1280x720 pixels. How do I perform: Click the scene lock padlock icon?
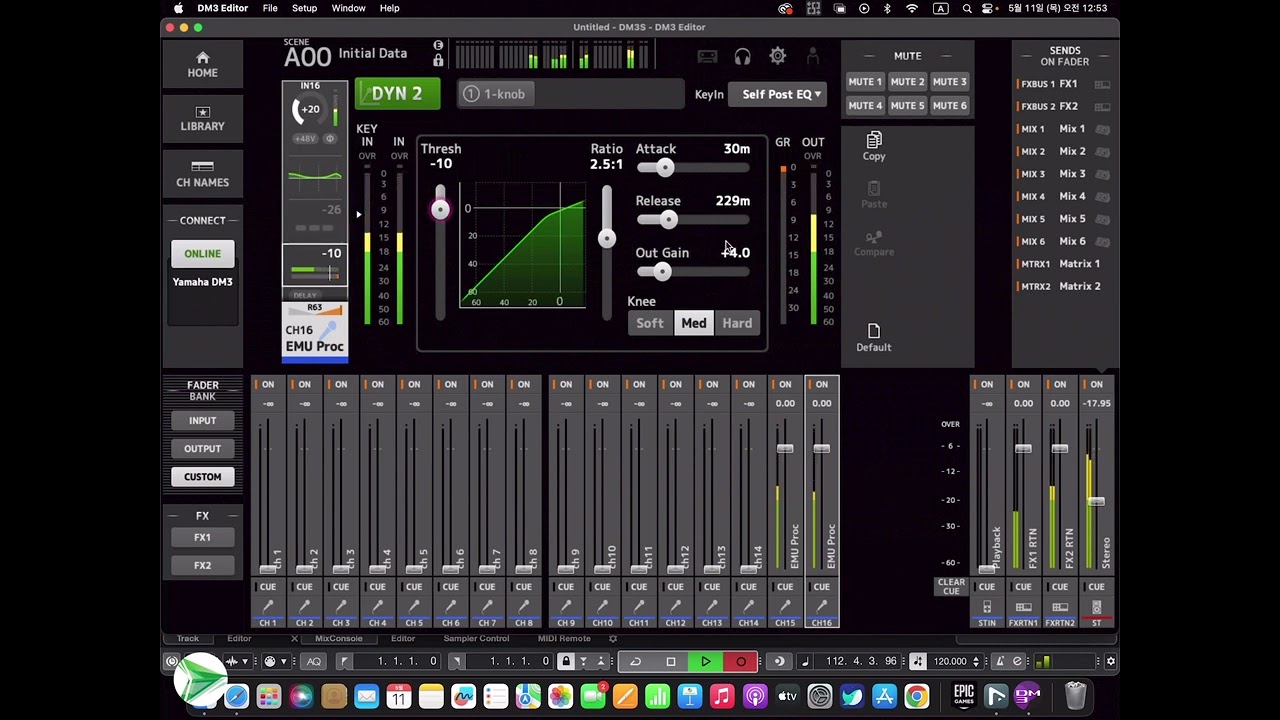click(x=438, y=60)
